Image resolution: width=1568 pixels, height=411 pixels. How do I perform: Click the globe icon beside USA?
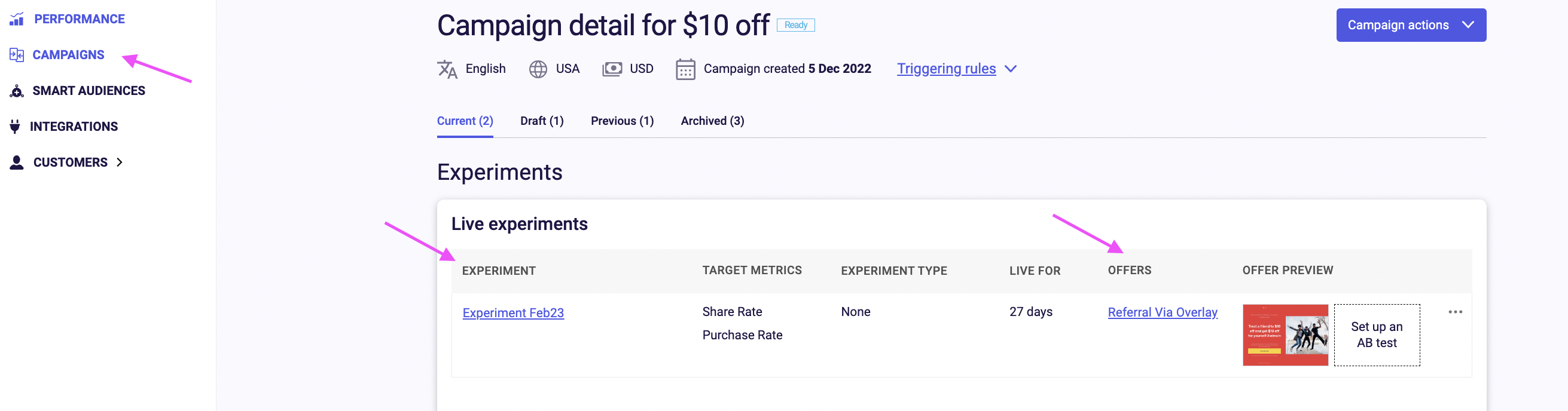coord(538,69)
